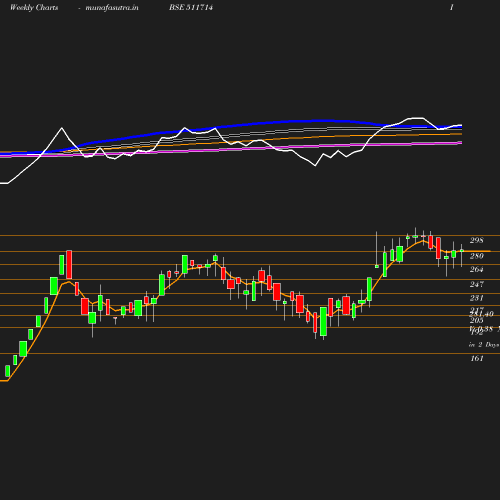
Task: Click the 231 price level label
Action: click(x=477, y=298)
